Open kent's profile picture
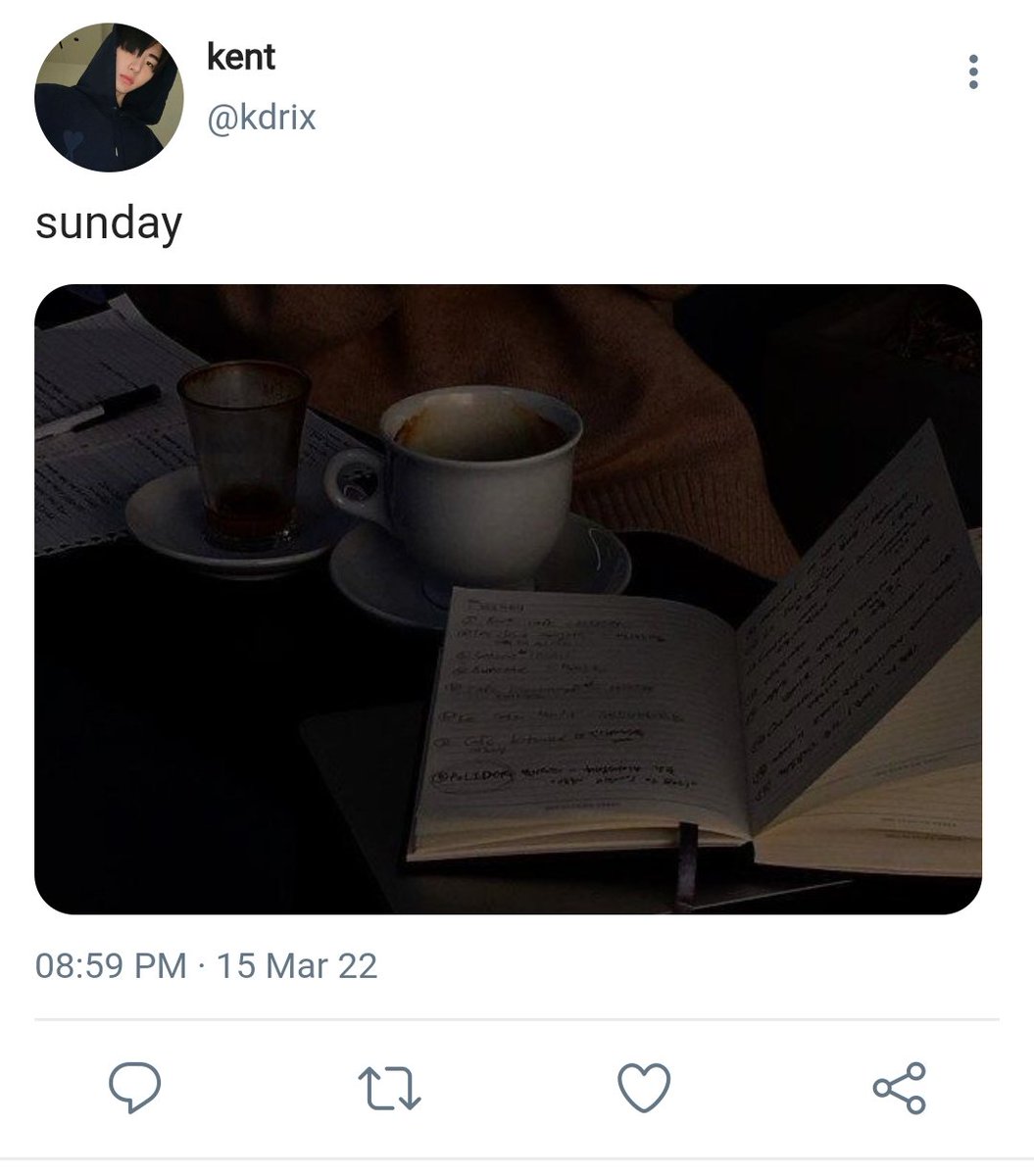This screenshot has width=1034, height=1176. click(109, 98)
